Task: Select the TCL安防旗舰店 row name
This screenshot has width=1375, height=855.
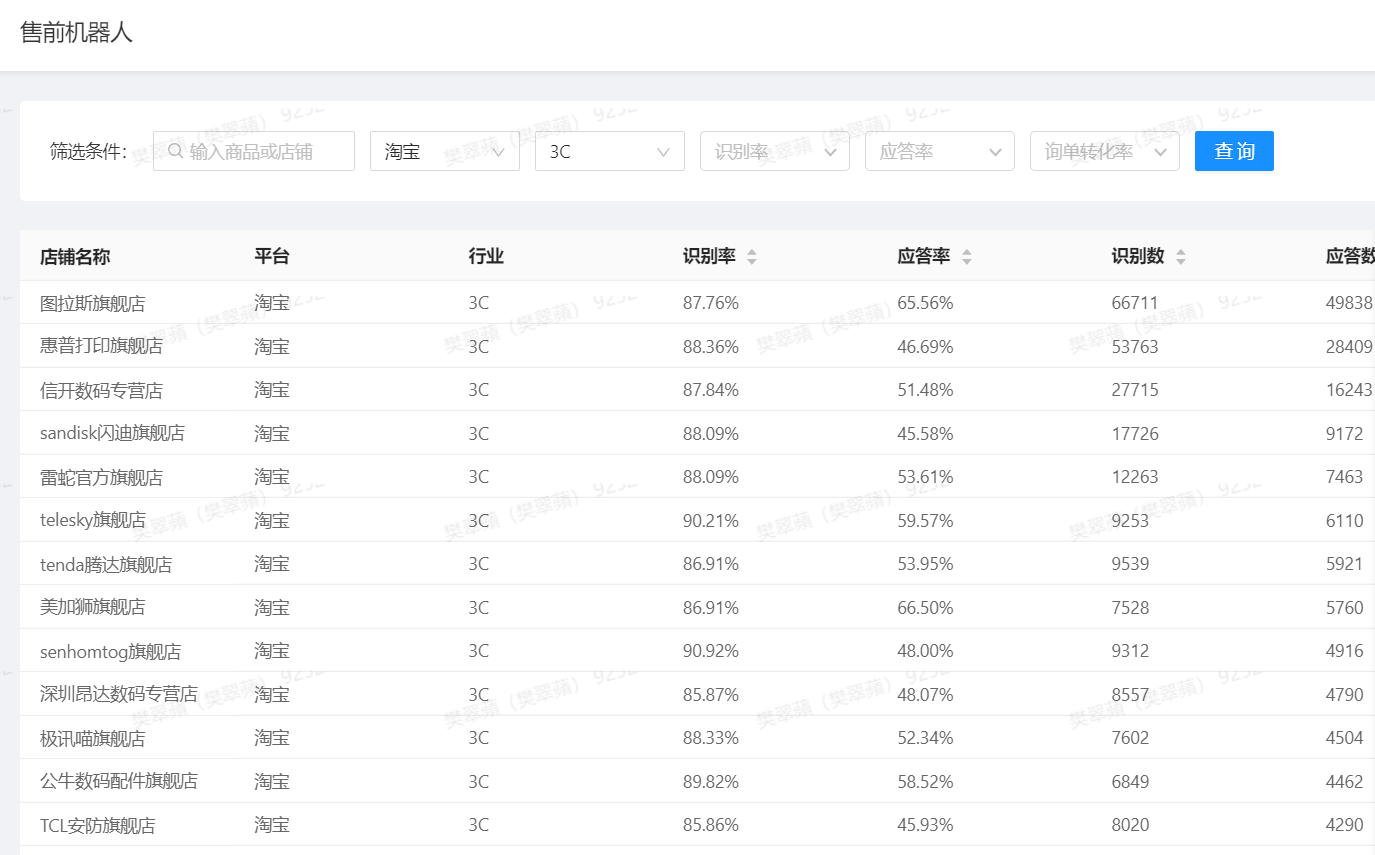Action: click(x=98, y=825)
